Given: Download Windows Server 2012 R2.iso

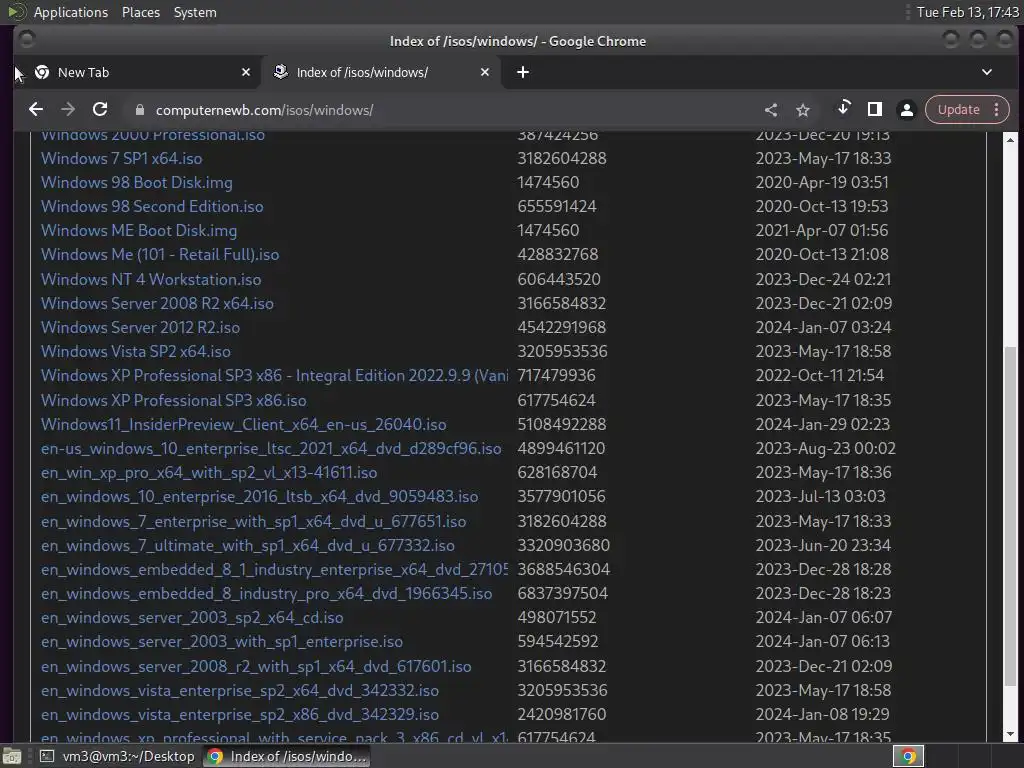Looking at the screenshot, I should click(x=140, y=327).
